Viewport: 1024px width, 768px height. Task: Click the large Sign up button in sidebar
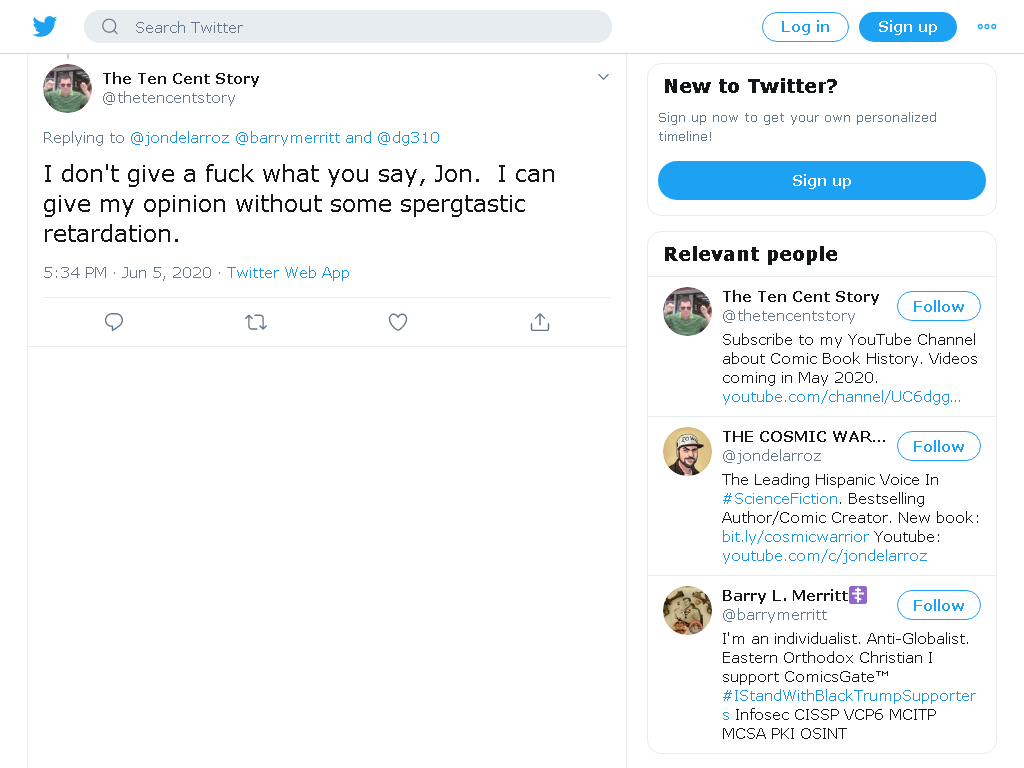click(x=822, y=180)
